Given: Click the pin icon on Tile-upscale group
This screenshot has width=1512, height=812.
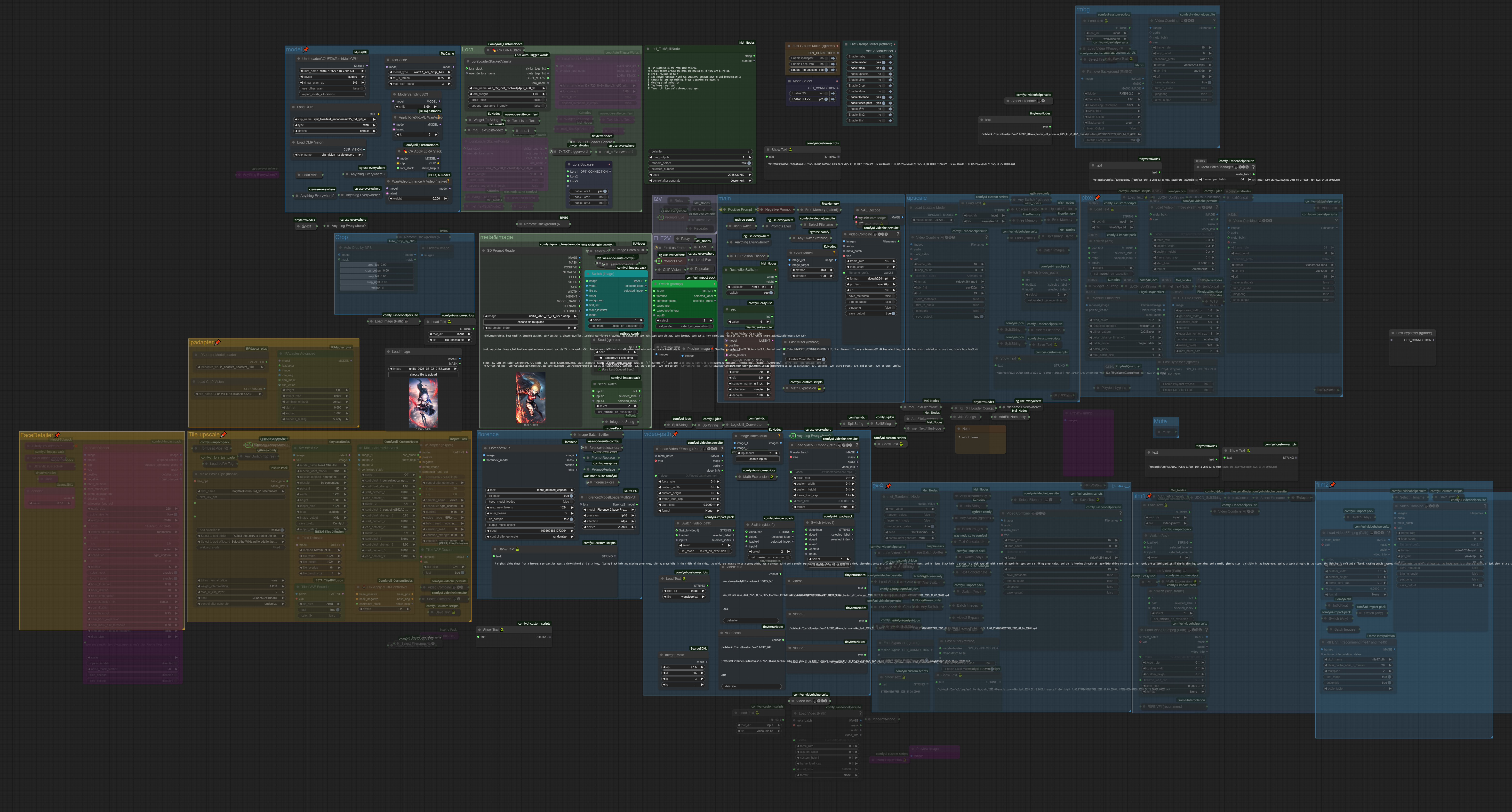Looking at the screenshot, I should click(x=224, y=434).
